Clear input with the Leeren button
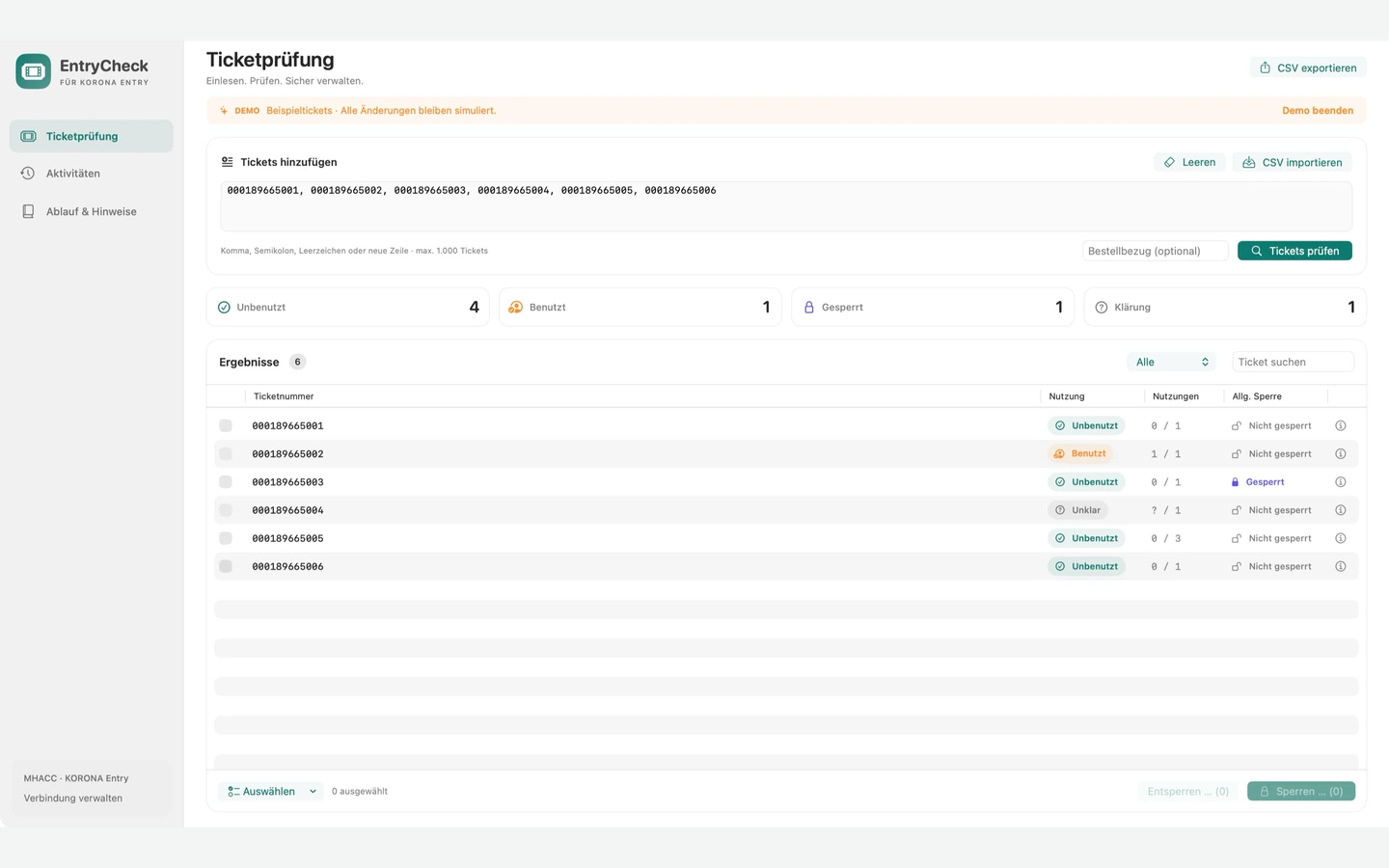Image resolution: width=1389 pixels, height=868 pixels. point(1189,162)
